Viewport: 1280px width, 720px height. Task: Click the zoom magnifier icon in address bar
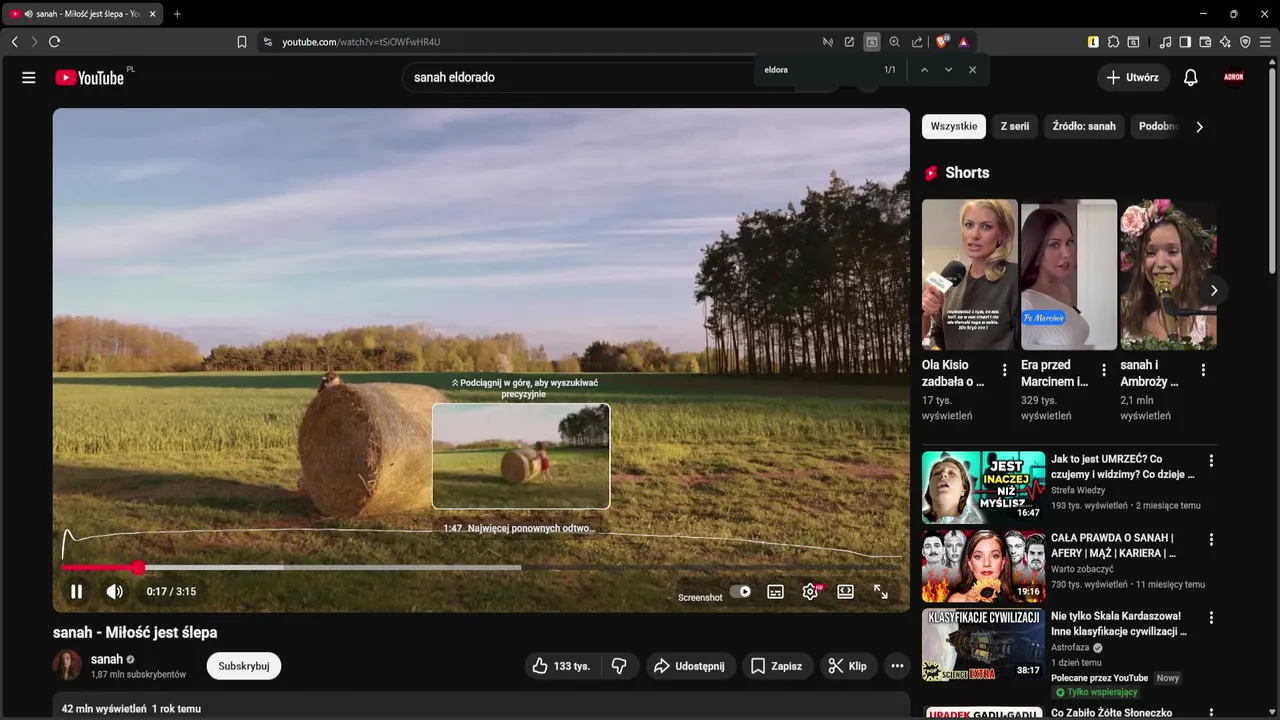[x=895, y=42]
